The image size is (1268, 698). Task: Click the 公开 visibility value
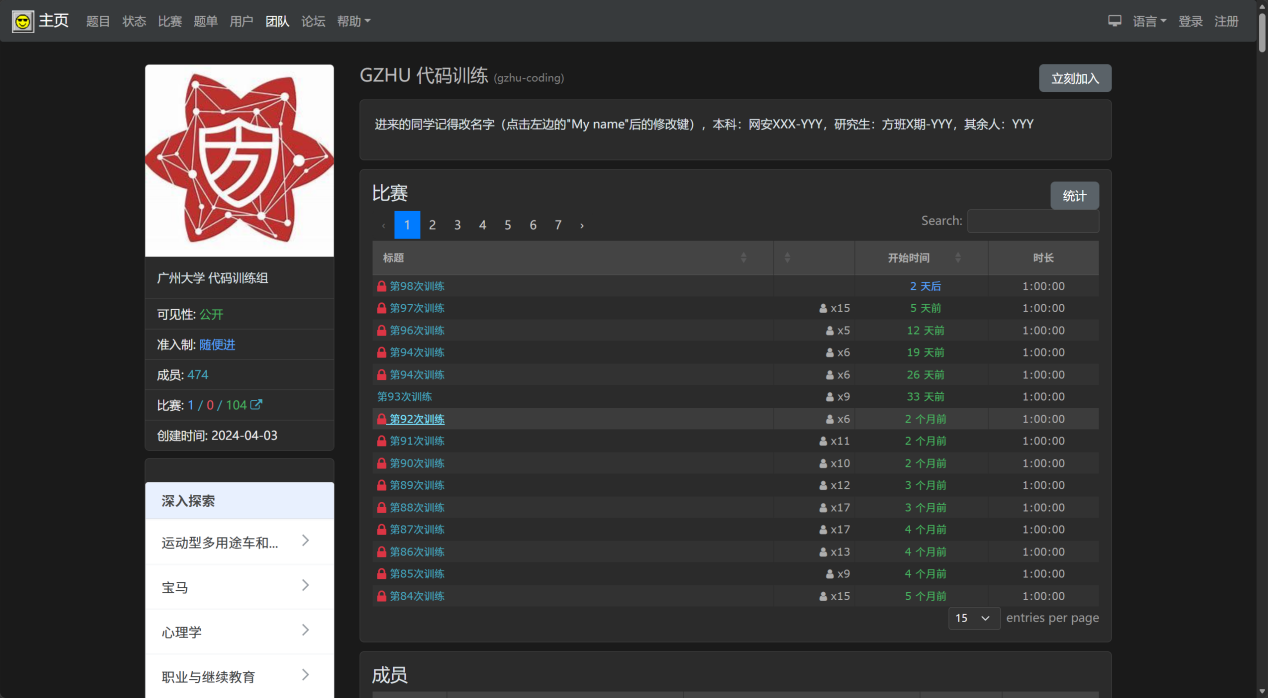211,314
